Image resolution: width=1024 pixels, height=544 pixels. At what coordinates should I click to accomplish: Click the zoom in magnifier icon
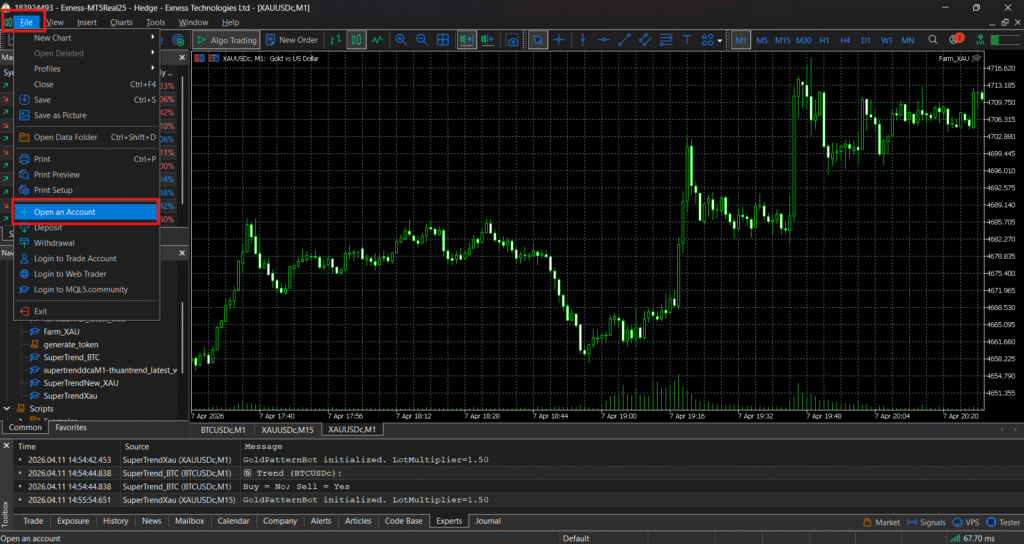[401, 40]
